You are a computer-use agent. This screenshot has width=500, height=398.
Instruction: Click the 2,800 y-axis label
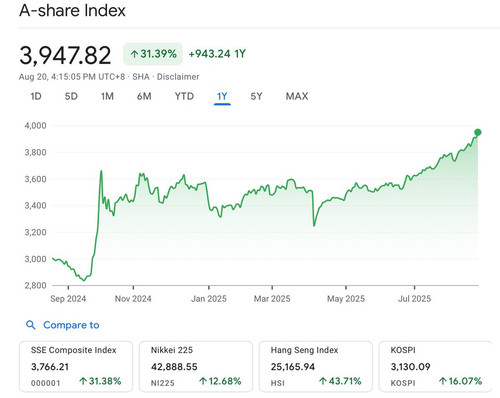point(35,286)
